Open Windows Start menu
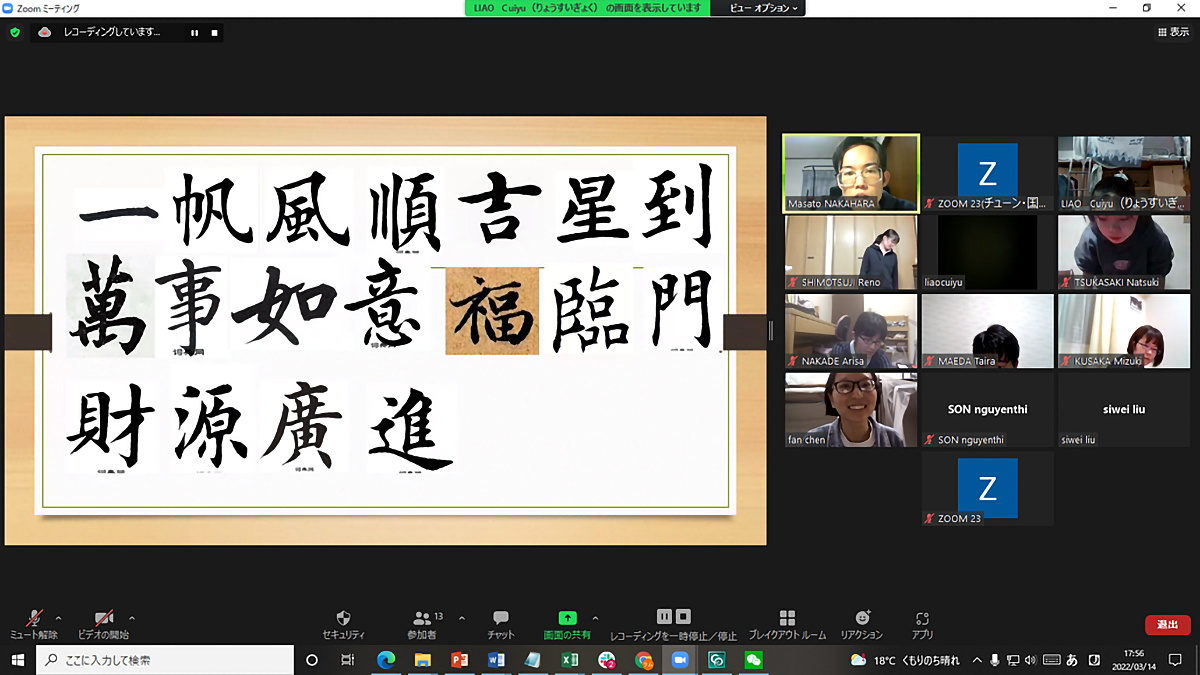 tap(17, 660)
